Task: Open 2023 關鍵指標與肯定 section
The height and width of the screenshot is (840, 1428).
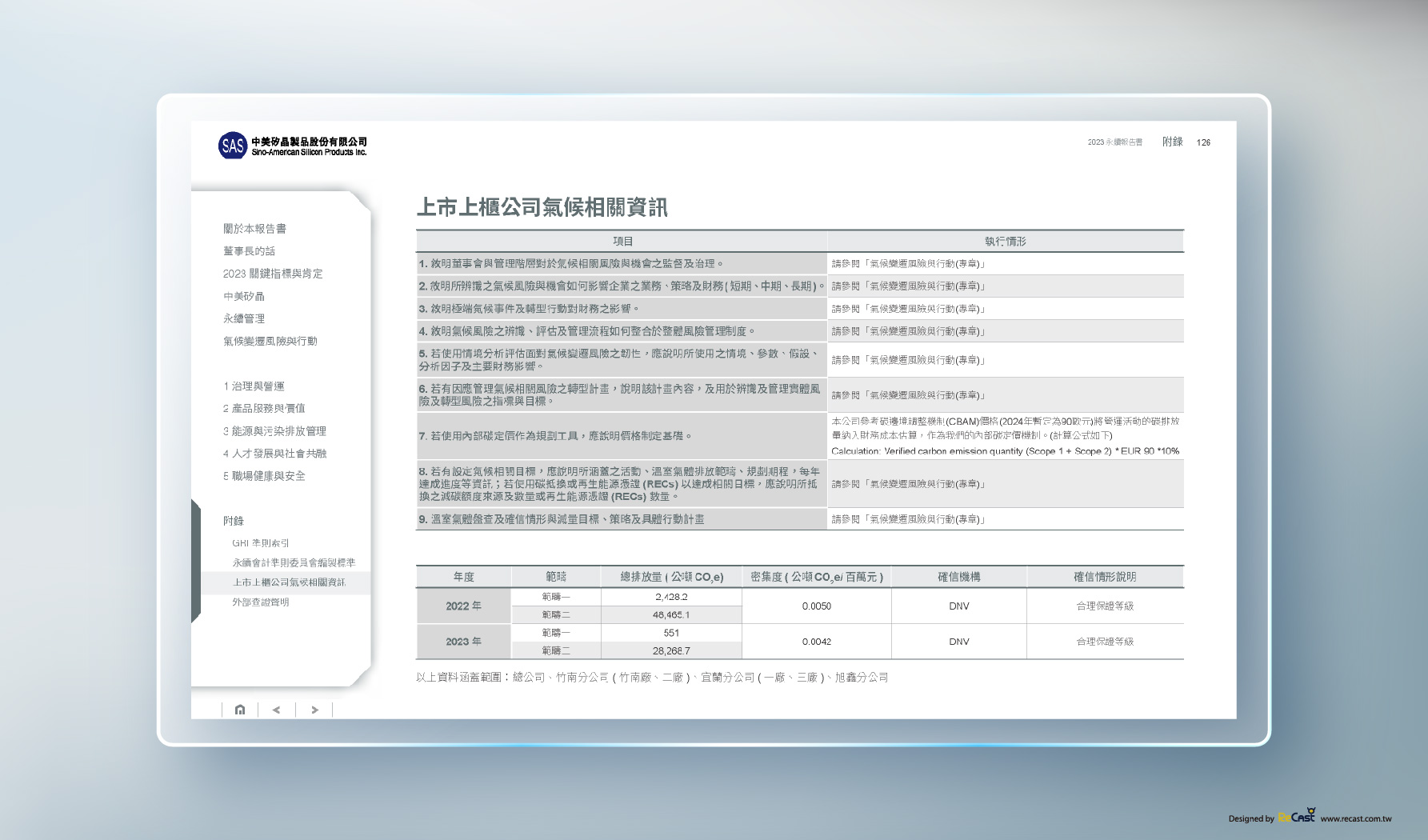Action: click(273, 274)
